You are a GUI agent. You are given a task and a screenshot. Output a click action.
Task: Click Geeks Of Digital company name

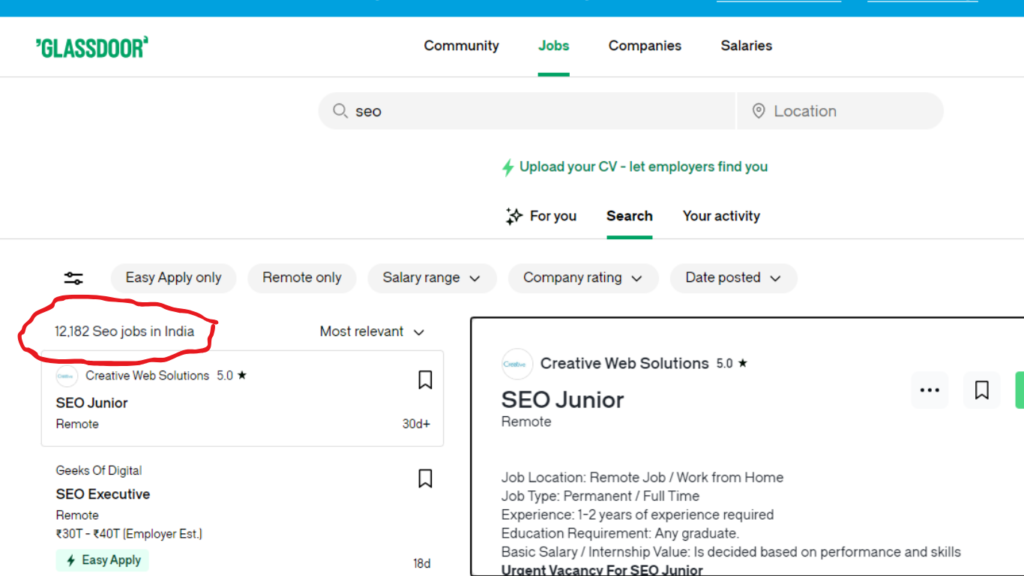(x=99, y=471)
